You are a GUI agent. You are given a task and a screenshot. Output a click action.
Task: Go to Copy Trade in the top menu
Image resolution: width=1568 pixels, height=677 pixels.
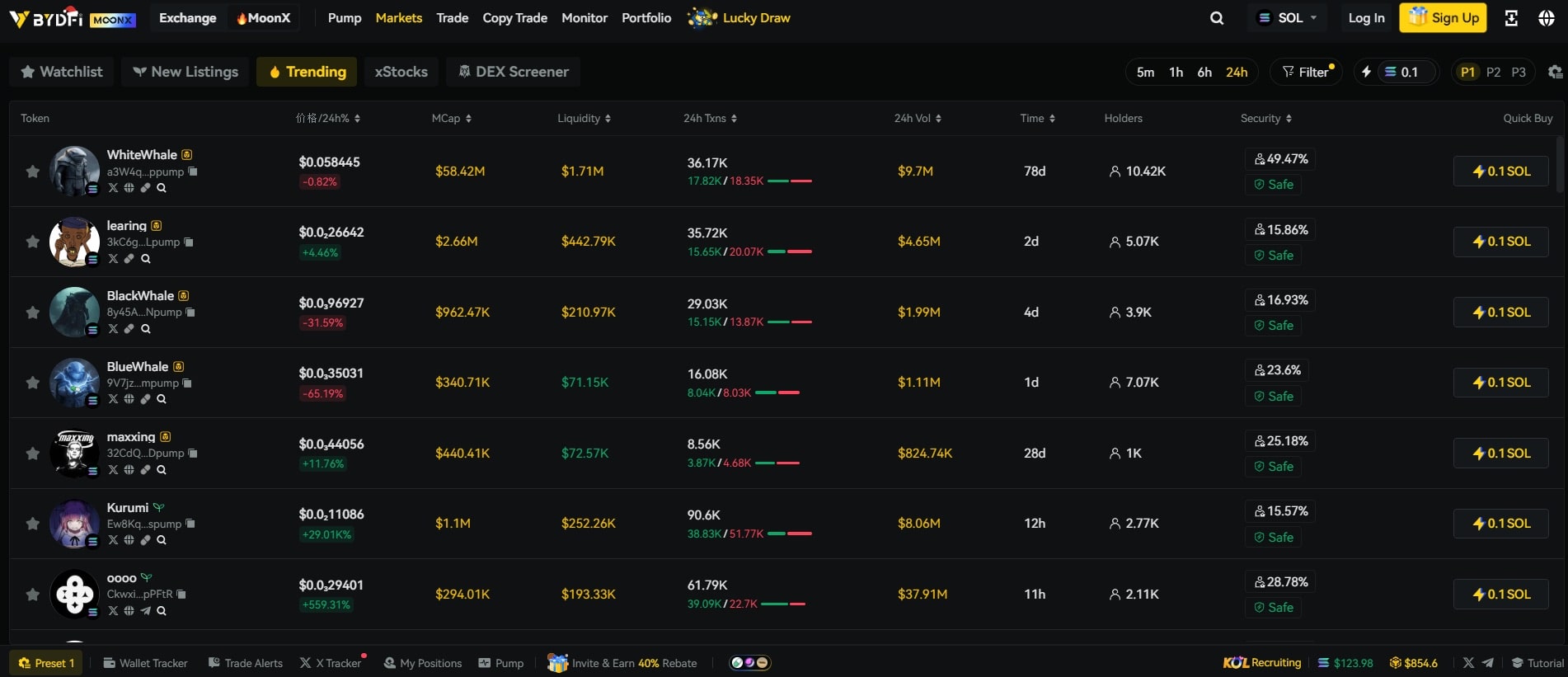click(x=514, y=18)
